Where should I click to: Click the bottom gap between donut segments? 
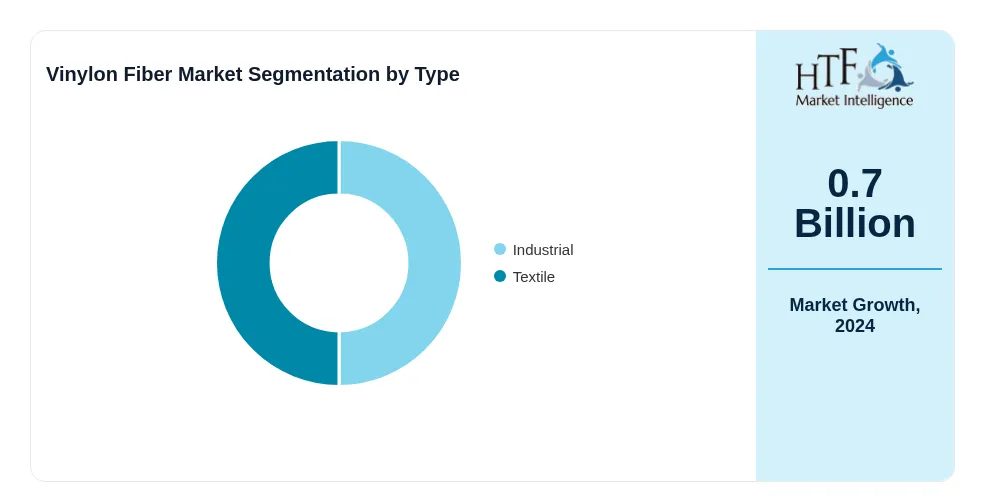point(339,358)
